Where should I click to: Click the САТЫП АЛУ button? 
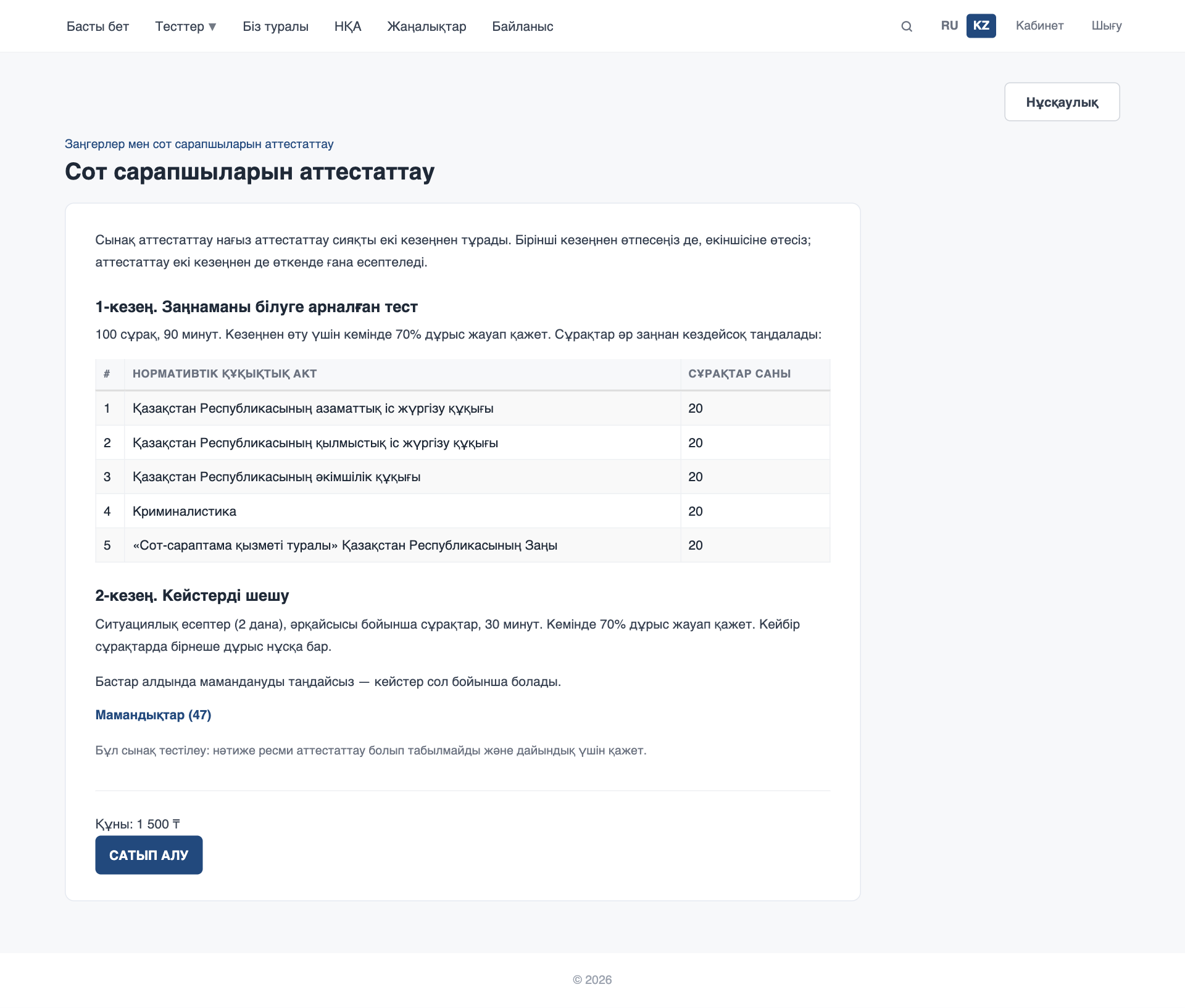149,855
